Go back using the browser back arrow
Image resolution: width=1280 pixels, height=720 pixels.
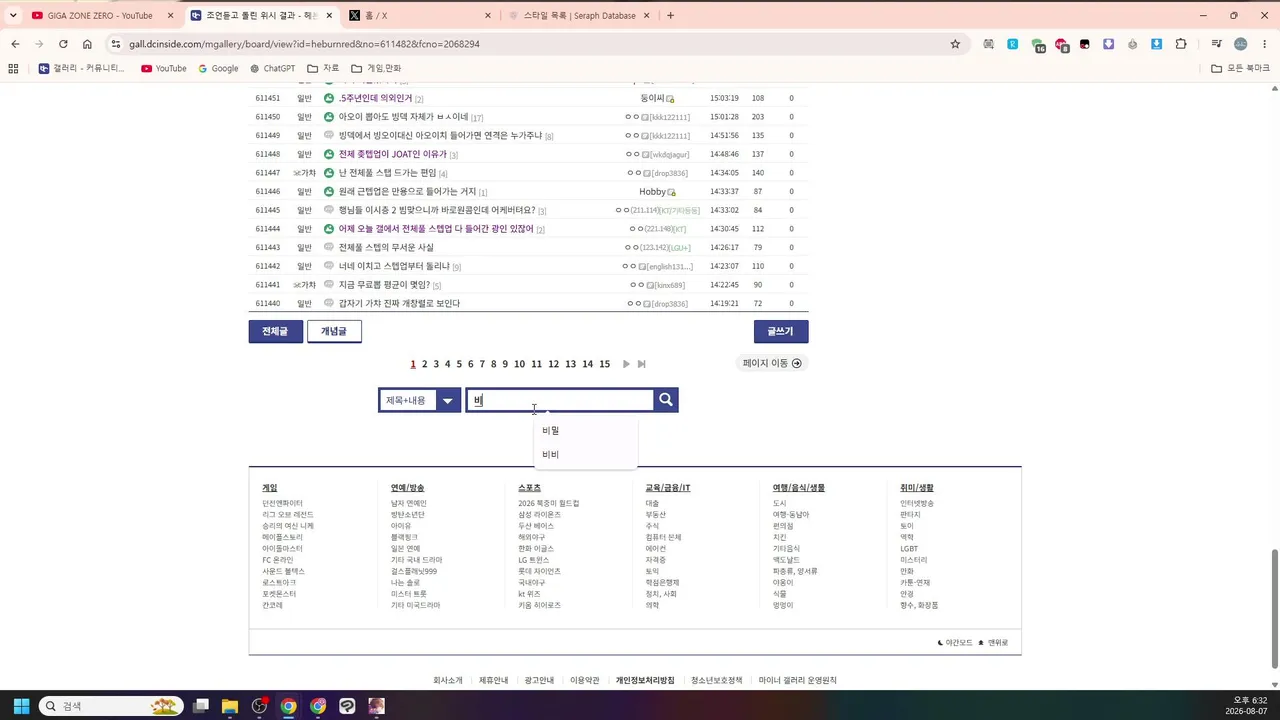(x=15, y=44)
